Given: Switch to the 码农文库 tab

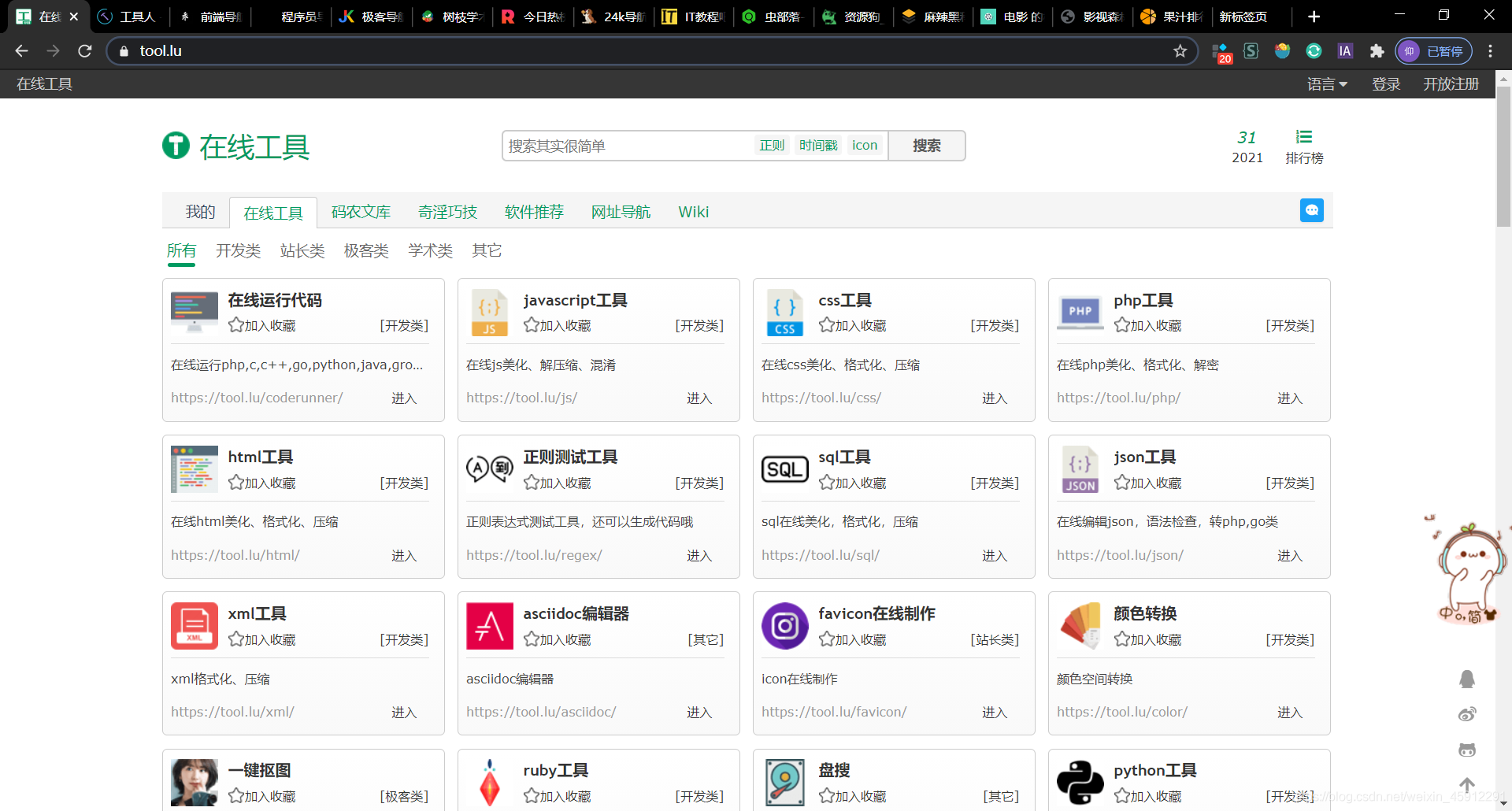Looking at the screenshot, I should [x=361, y=212].
